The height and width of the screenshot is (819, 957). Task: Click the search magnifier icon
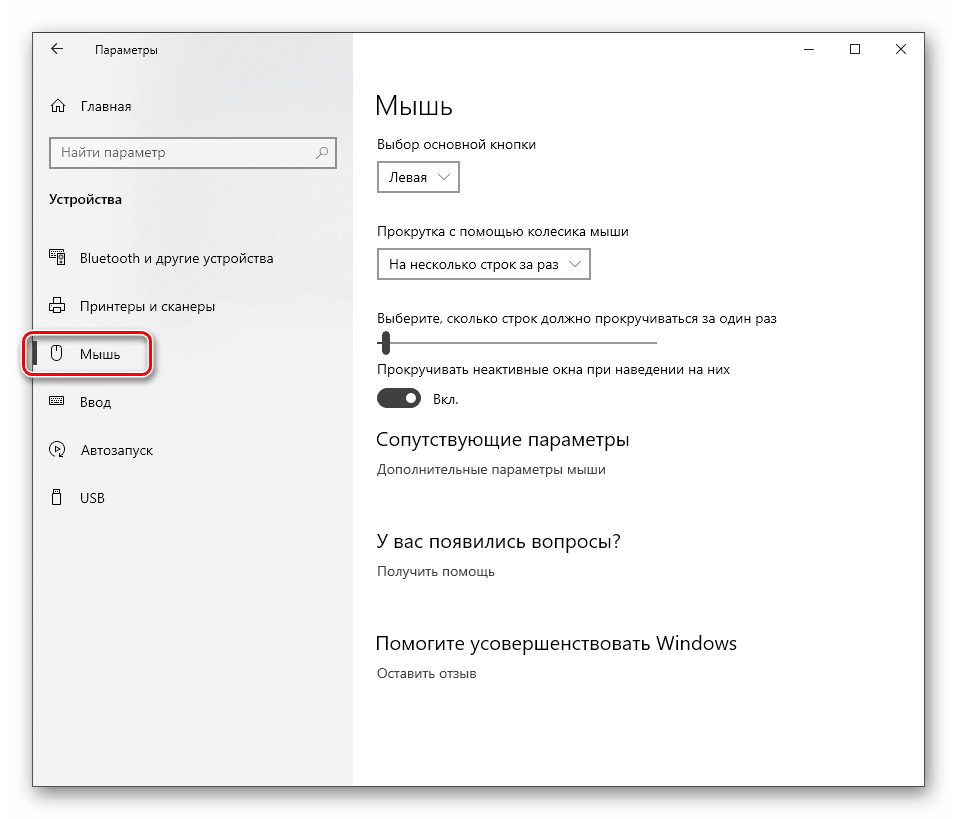click(x=322, y=153)
